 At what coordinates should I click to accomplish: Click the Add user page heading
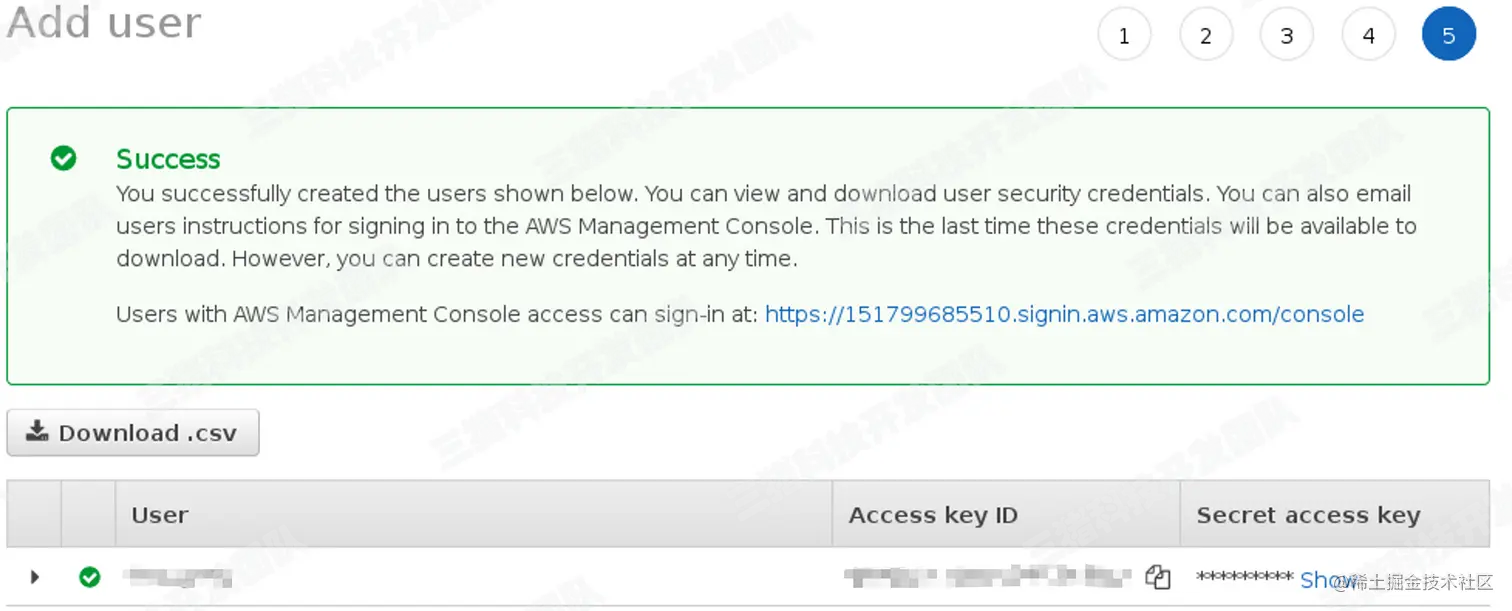tap(104, 22)
